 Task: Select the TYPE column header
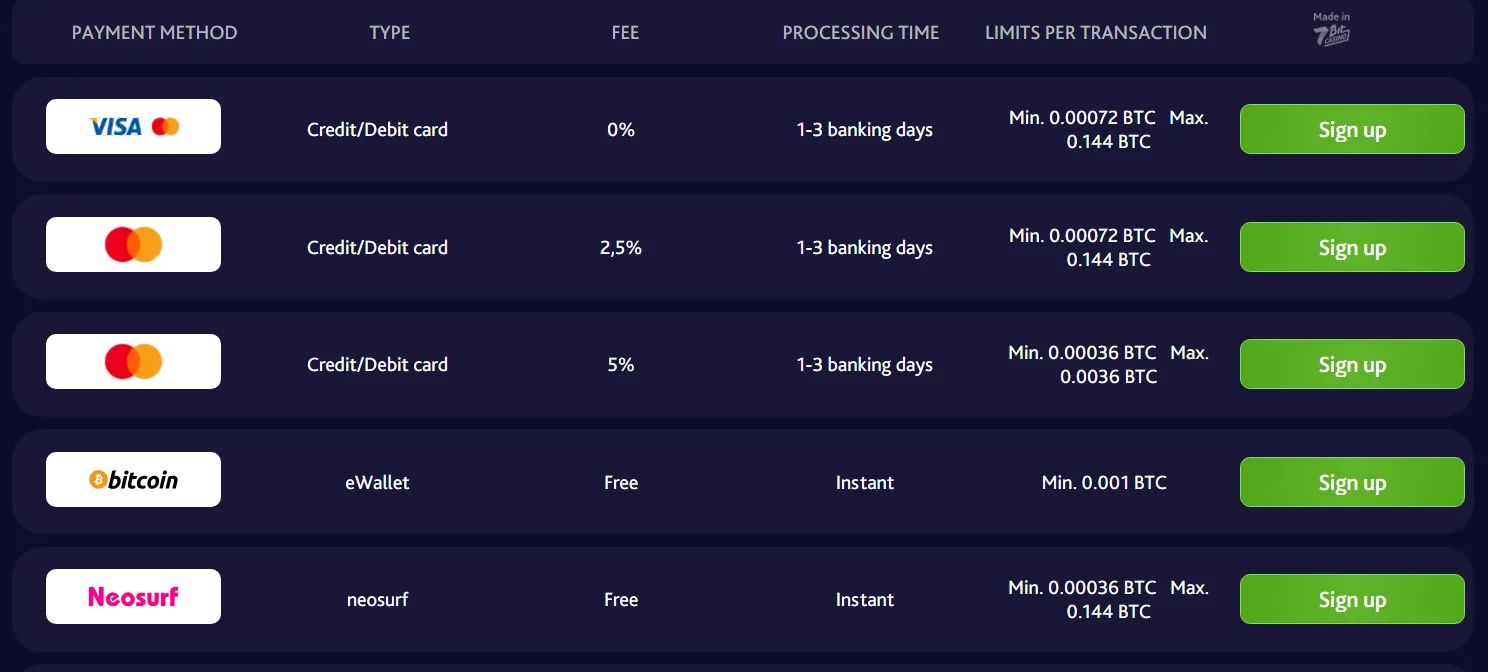pyautogui.click(x=389, y=32)
